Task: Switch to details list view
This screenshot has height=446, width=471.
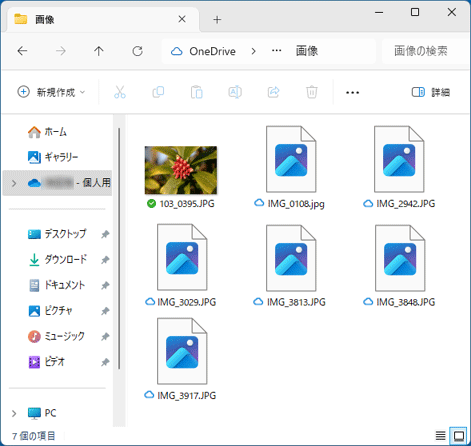Action: 440,435
